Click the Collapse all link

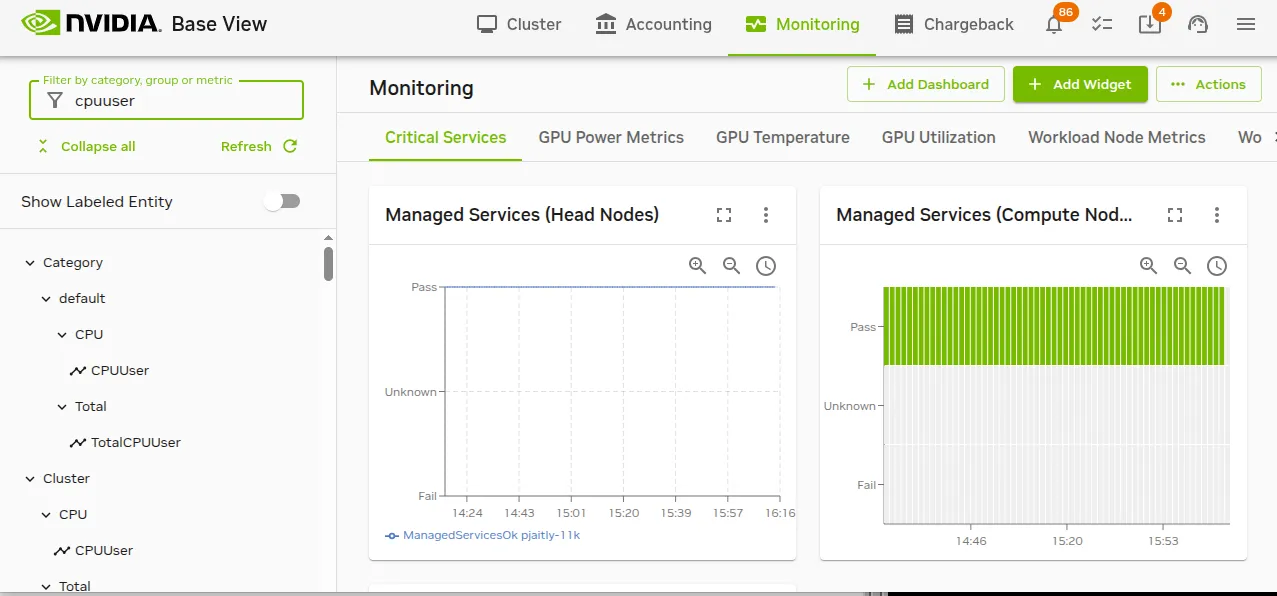(x=98, y=146)
